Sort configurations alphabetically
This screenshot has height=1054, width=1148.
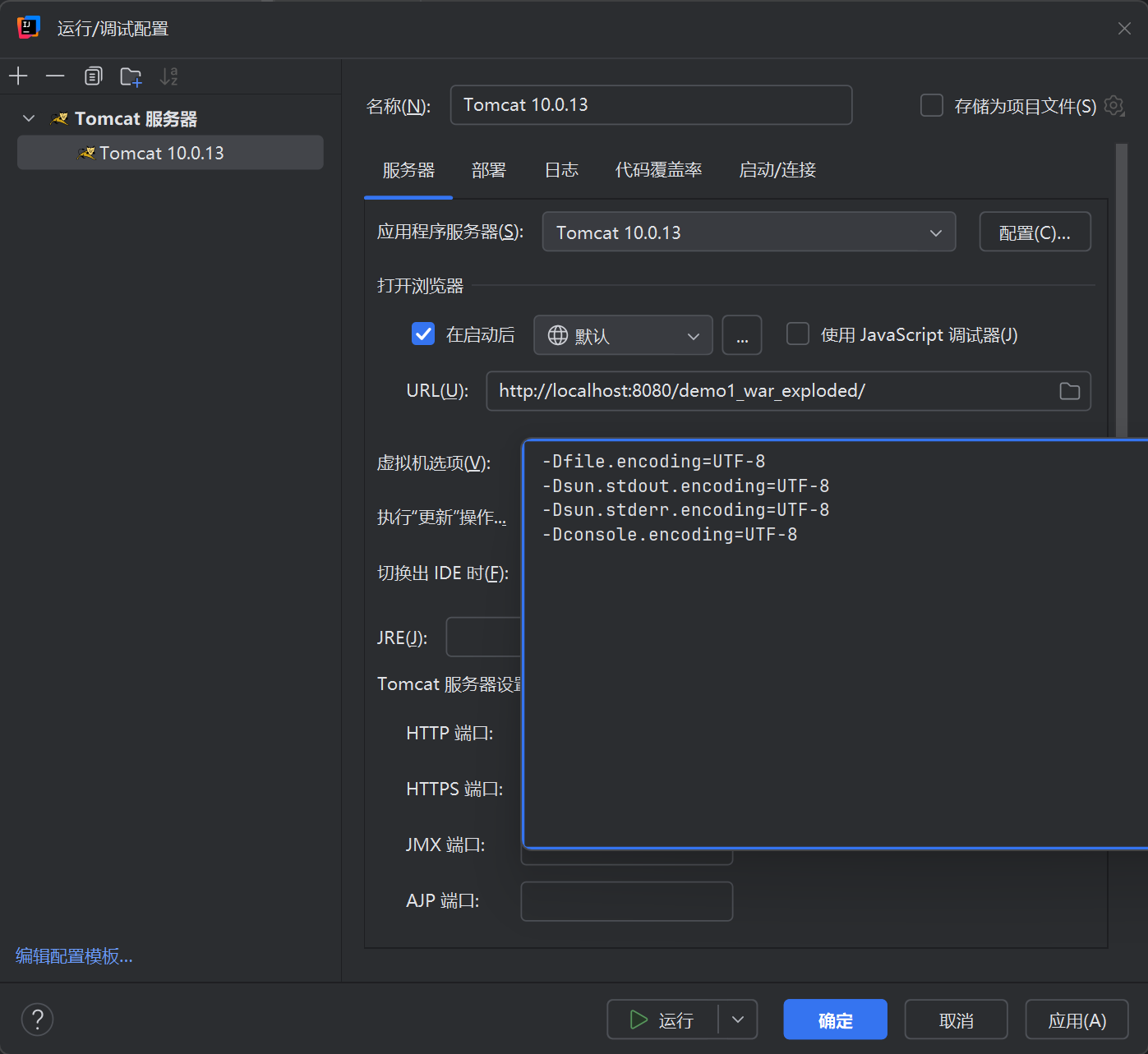coord(168,76)
